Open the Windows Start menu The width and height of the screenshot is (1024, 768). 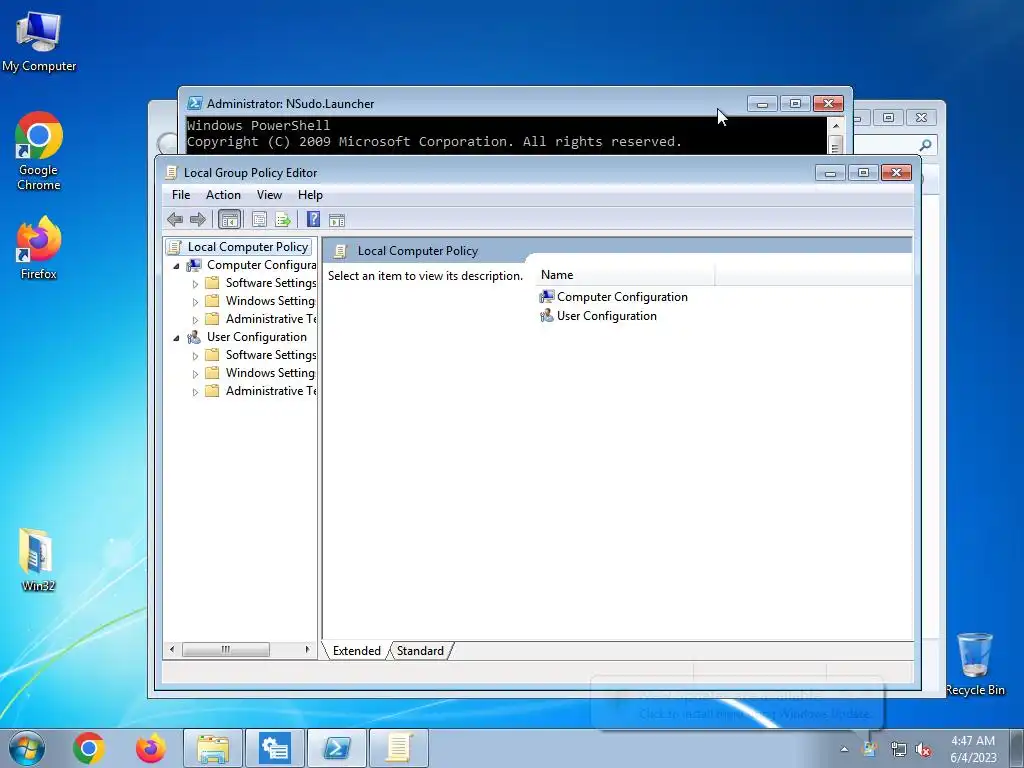click(27, 748)
